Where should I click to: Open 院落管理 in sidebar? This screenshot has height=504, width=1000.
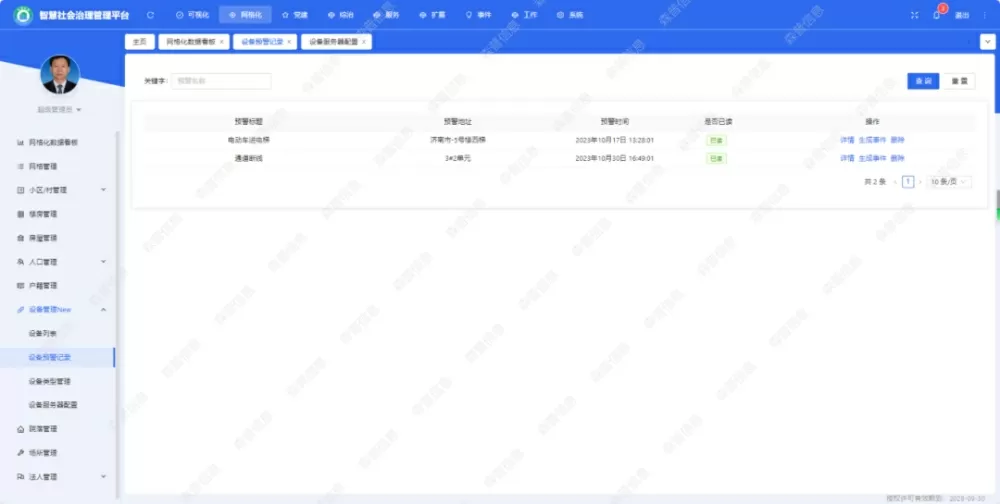[x=43, y=429]
